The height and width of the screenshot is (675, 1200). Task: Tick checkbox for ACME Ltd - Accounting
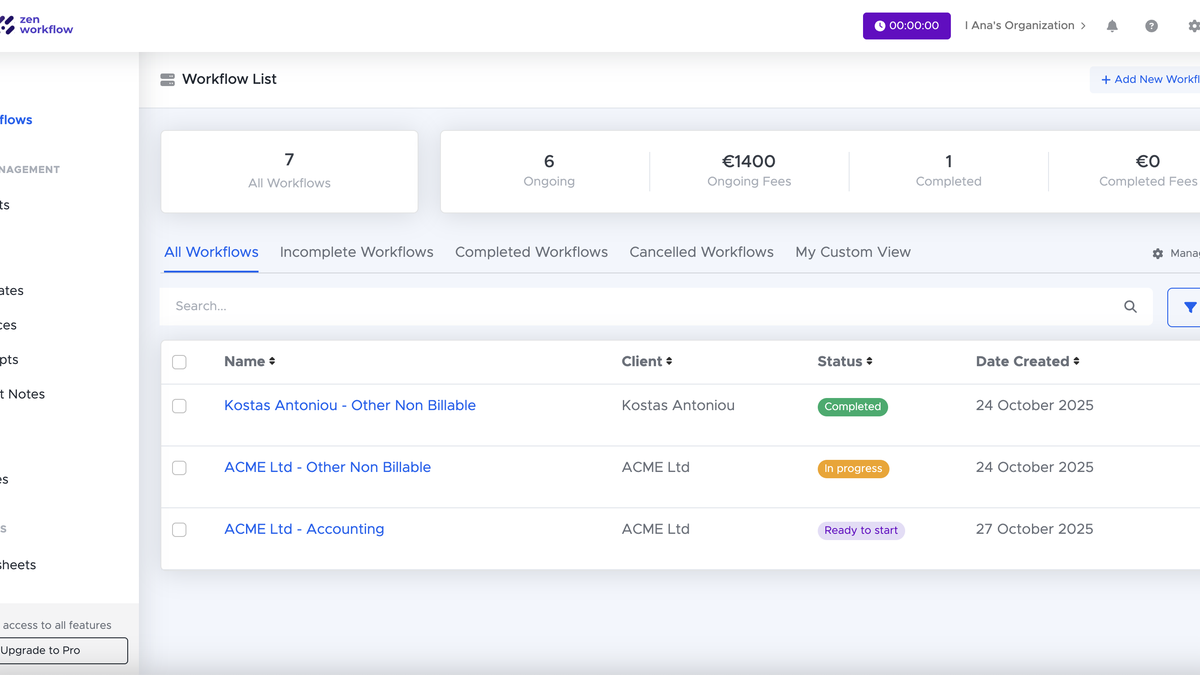(x=179, y=530)
